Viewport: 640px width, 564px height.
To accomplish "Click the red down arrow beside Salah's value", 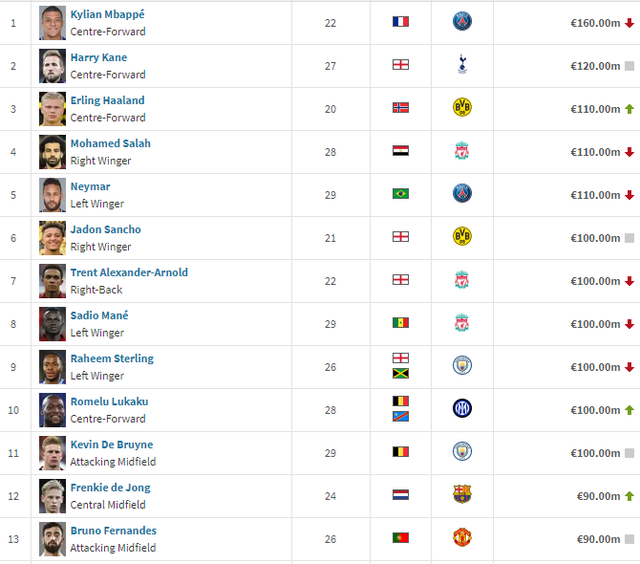I will tap(629, 152).
